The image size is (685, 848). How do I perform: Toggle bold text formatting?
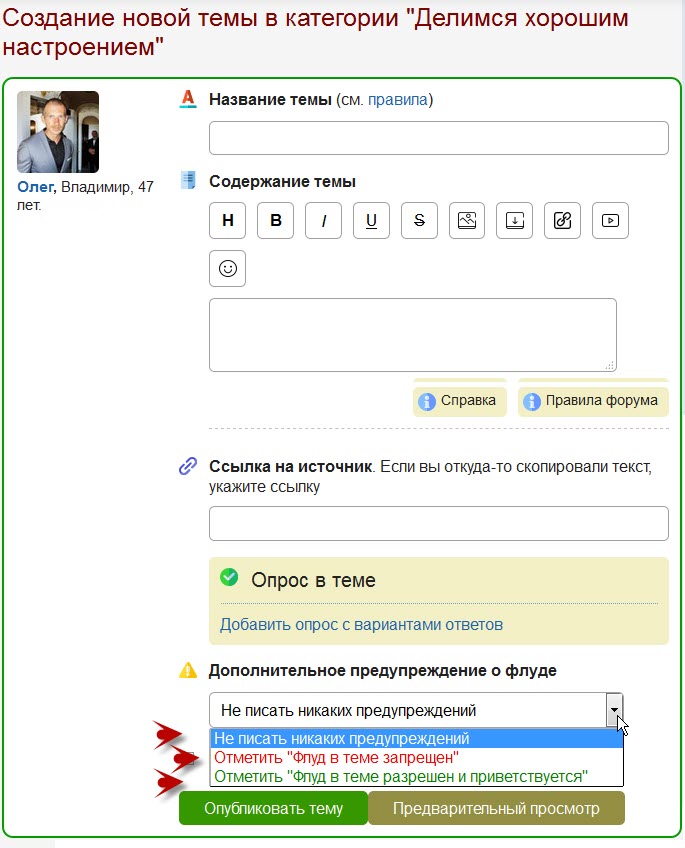(x=275, y=221)
